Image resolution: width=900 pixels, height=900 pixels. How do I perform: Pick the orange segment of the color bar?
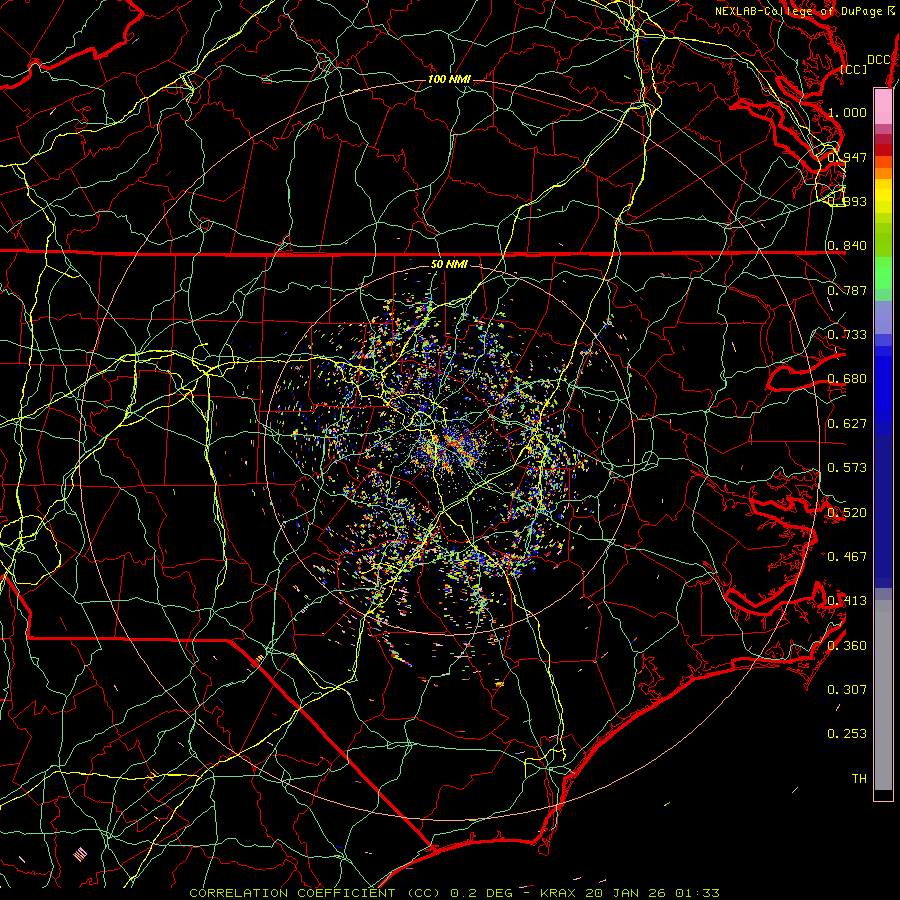click(883, 172)
